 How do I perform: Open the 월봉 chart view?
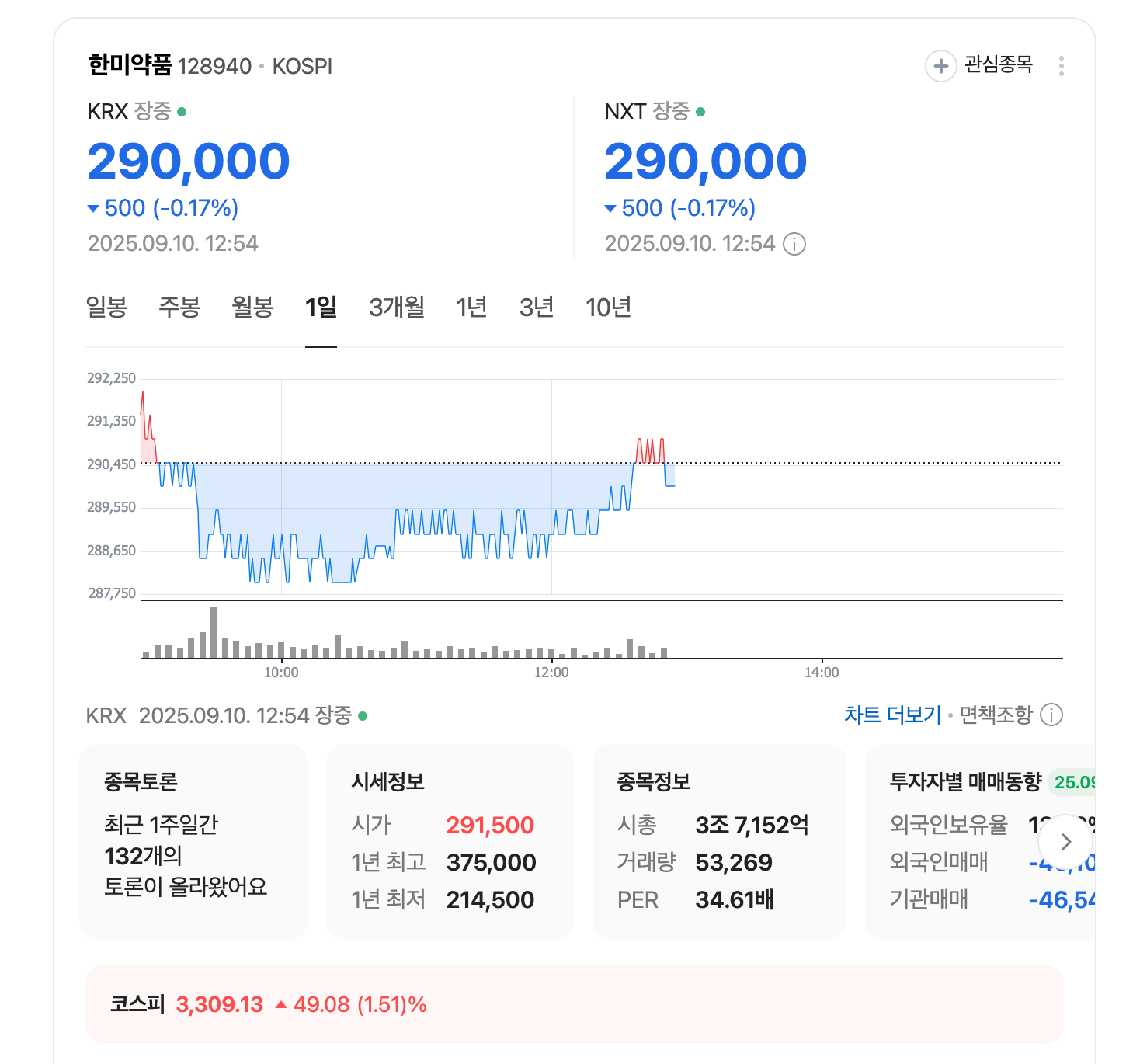252,308
